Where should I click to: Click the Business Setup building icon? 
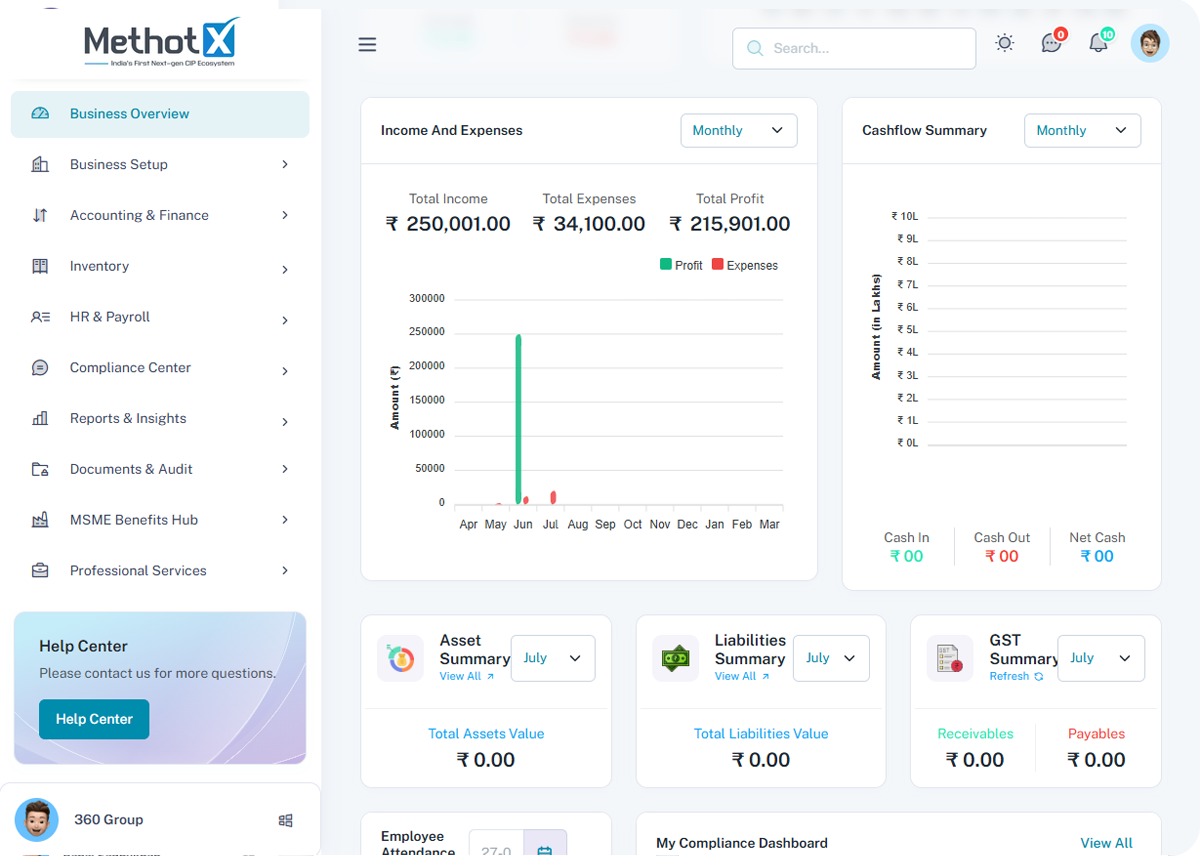(40, 164)
